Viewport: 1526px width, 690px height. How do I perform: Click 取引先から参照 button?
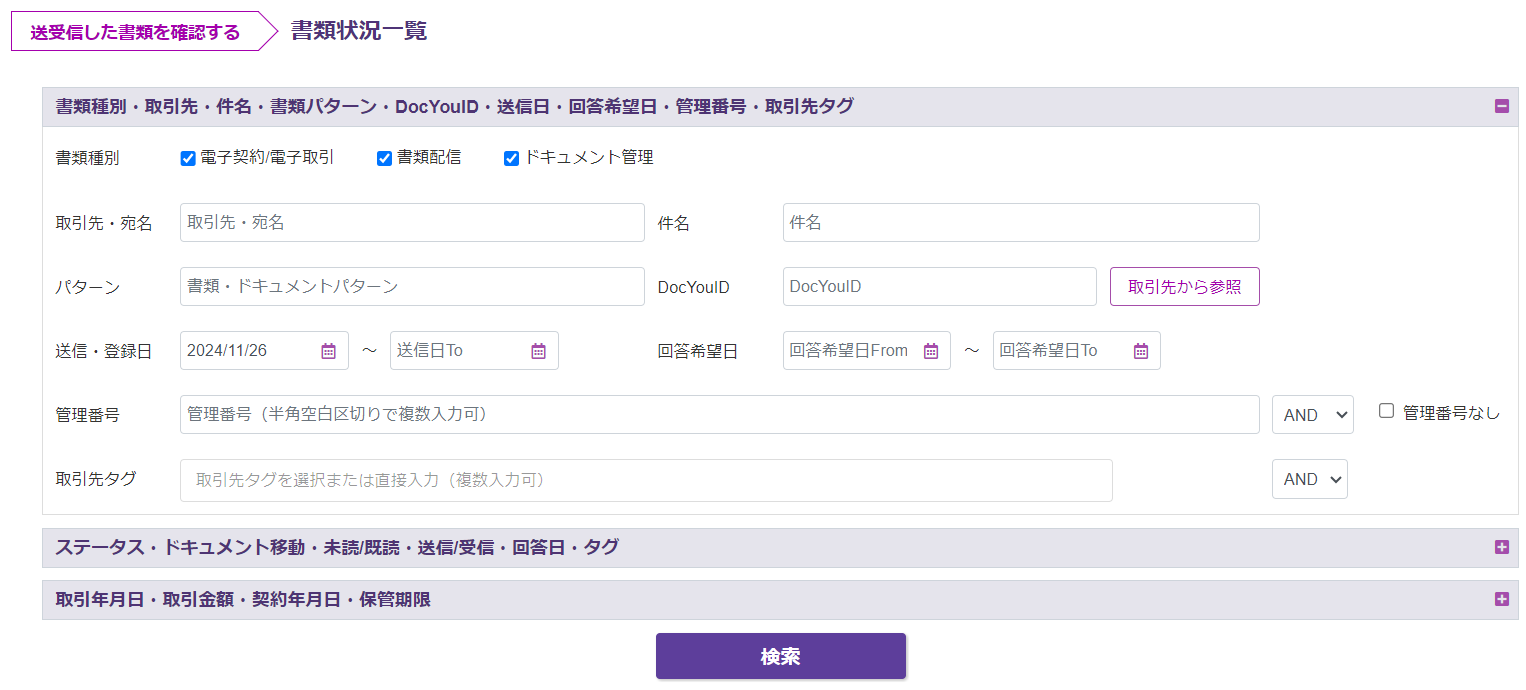(x=1184, y=286)
